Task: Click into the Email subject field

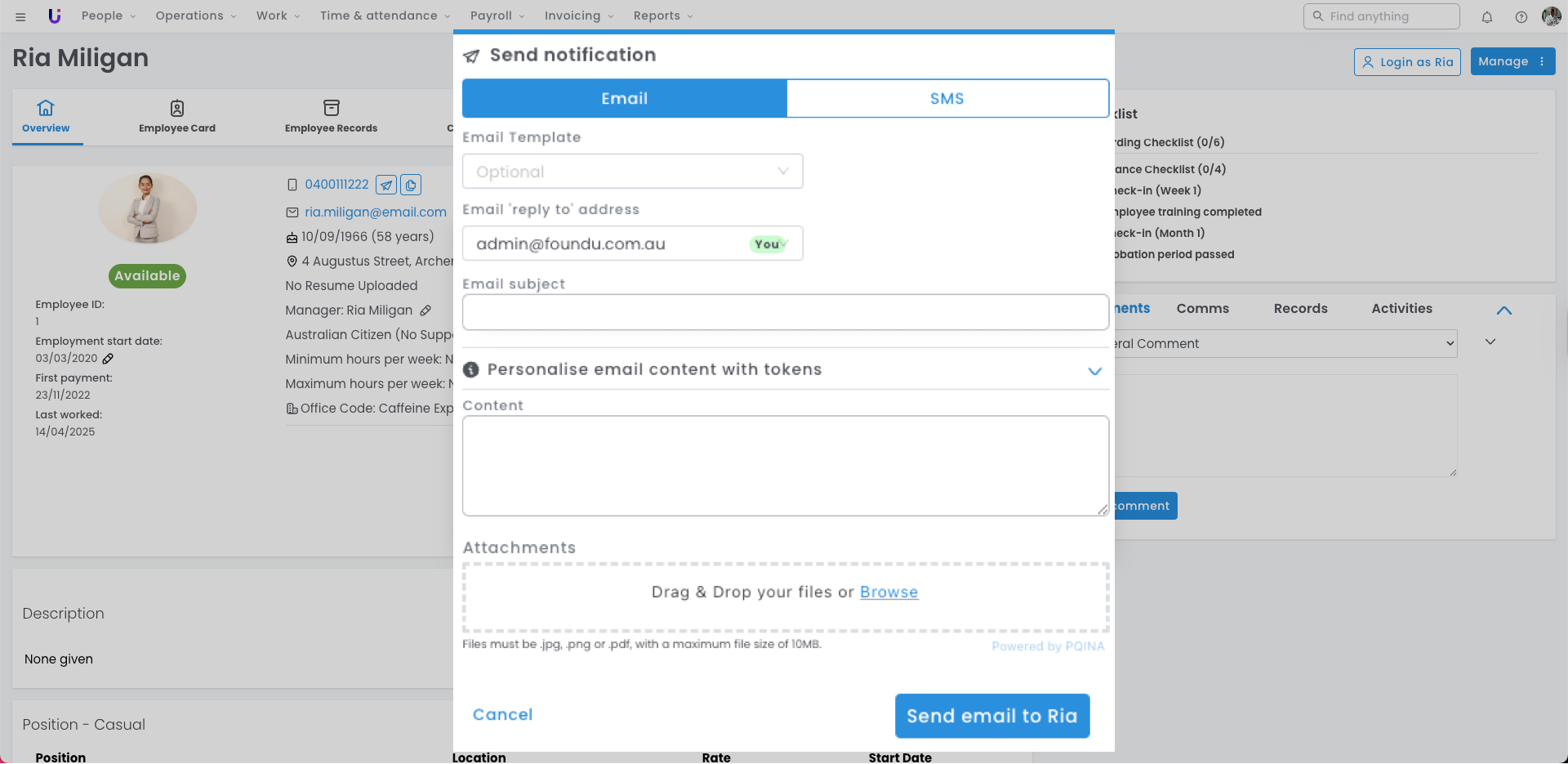Action: click(785, 312)
